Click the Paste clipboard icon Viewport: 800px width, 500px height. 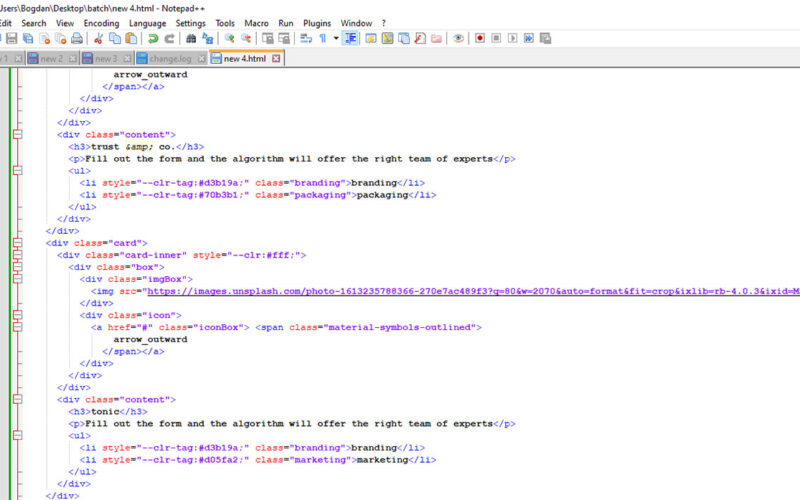click(131, 38)
